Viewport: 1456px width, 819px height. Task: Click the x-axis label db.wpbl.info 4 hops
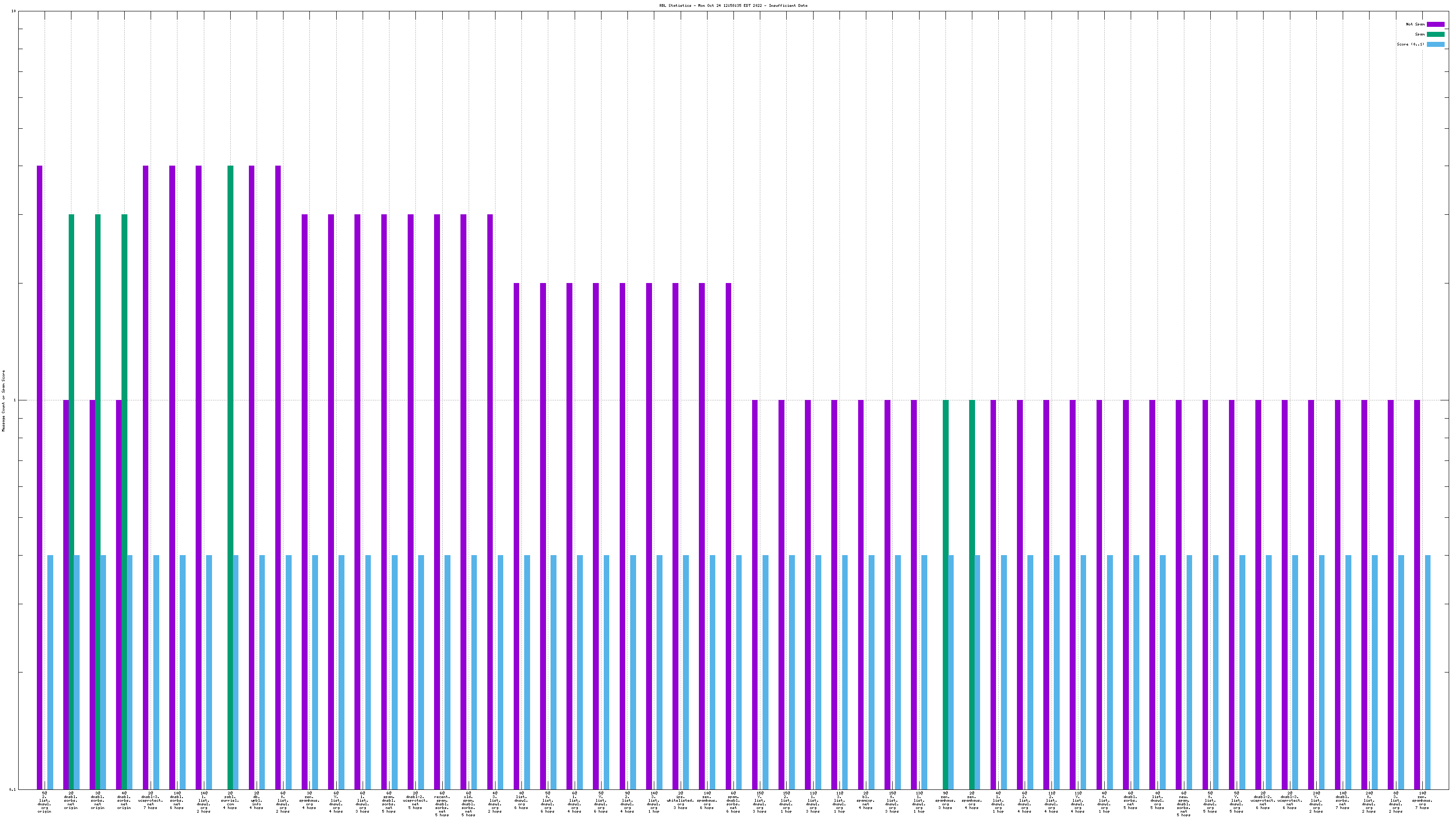click(x=257, y=801)
